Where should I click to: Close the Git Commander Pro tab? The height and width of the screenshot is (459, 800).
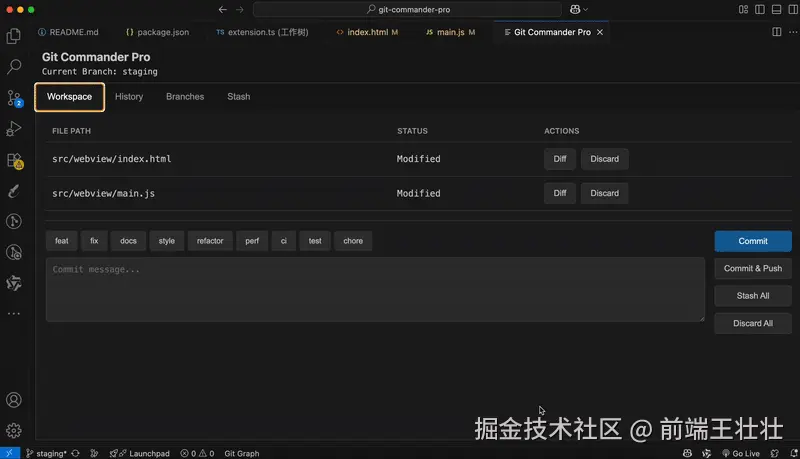tap(600, 32)
